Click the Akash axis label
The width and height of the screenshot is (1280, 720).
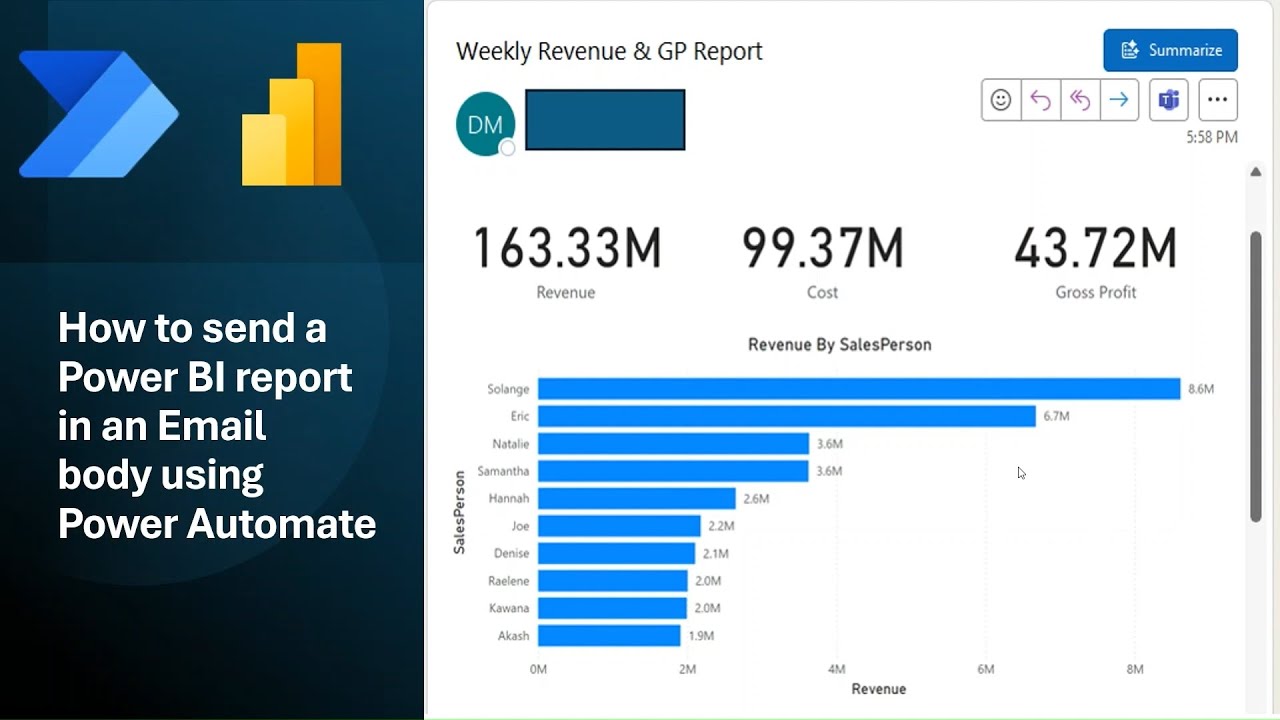point(514,636)
